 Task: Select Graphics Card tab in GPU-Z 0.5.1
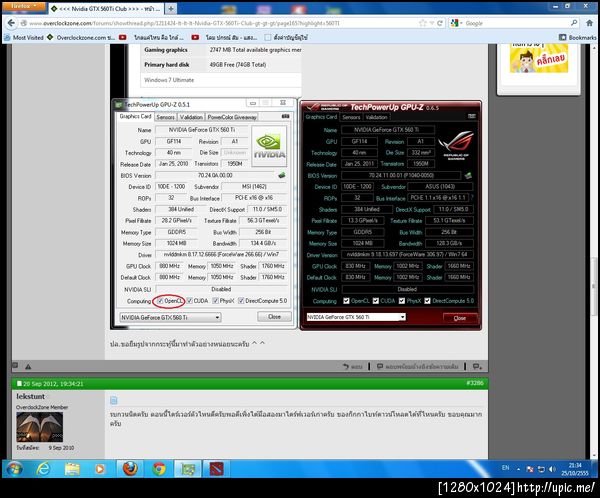tap(135, 116)
